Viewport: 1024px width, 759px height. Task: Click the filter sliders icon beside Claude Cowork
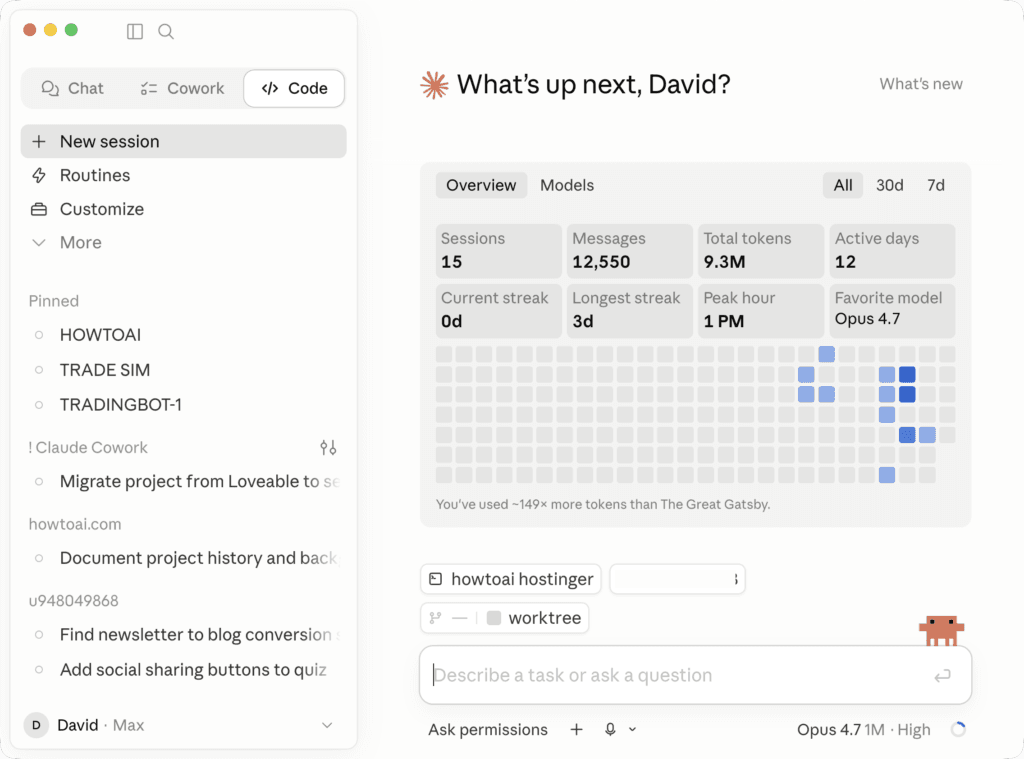pos(328,447)
